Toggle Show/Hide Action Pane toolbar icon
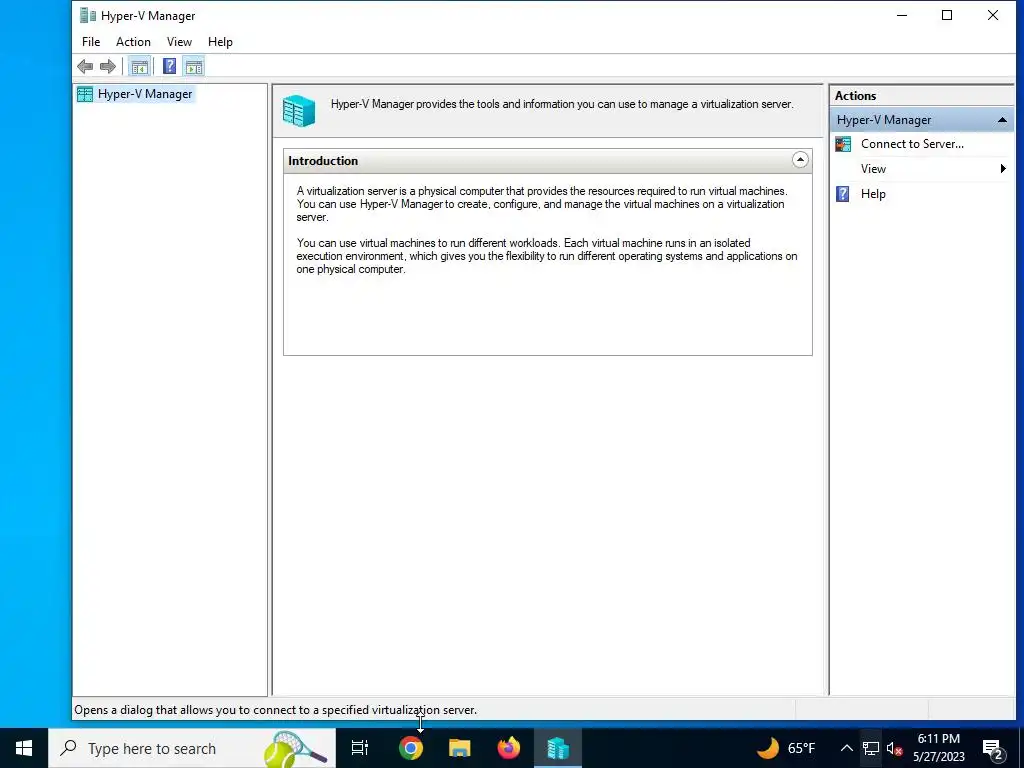Image resolution: width=1024 pixels, height=768 pixels. click(x=194, y=66)
